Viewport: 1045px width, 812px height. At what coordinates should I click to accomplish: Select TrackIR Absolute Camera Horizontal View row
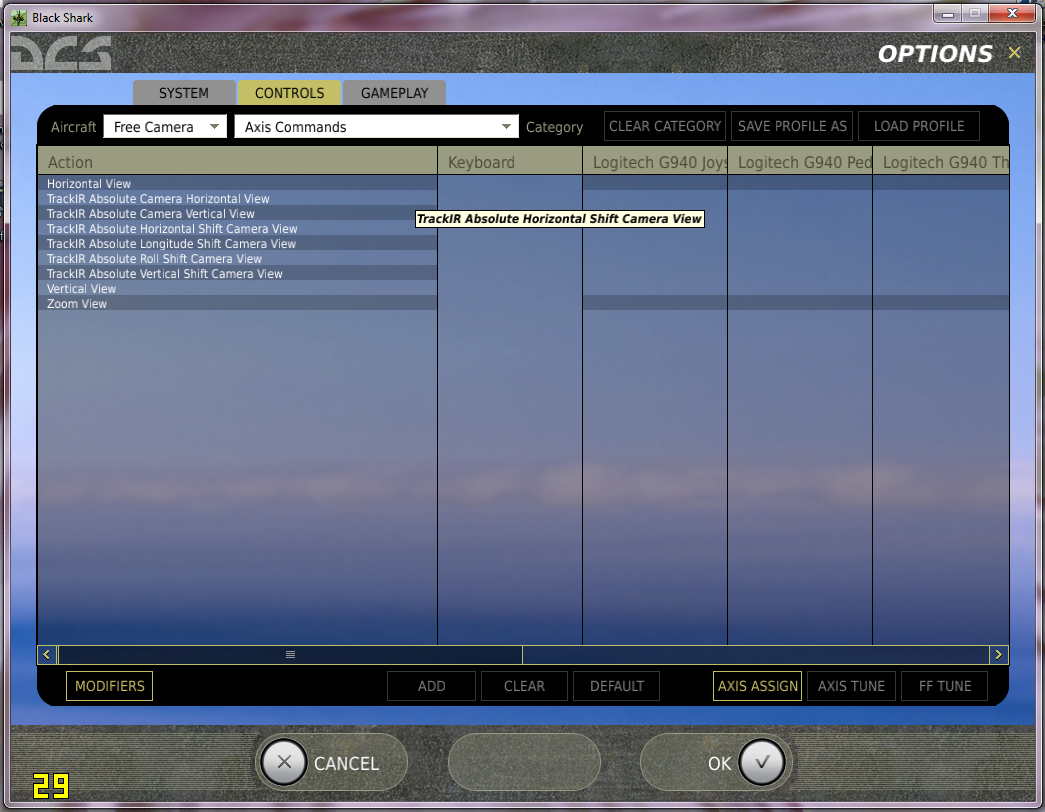tap(237, 199)
